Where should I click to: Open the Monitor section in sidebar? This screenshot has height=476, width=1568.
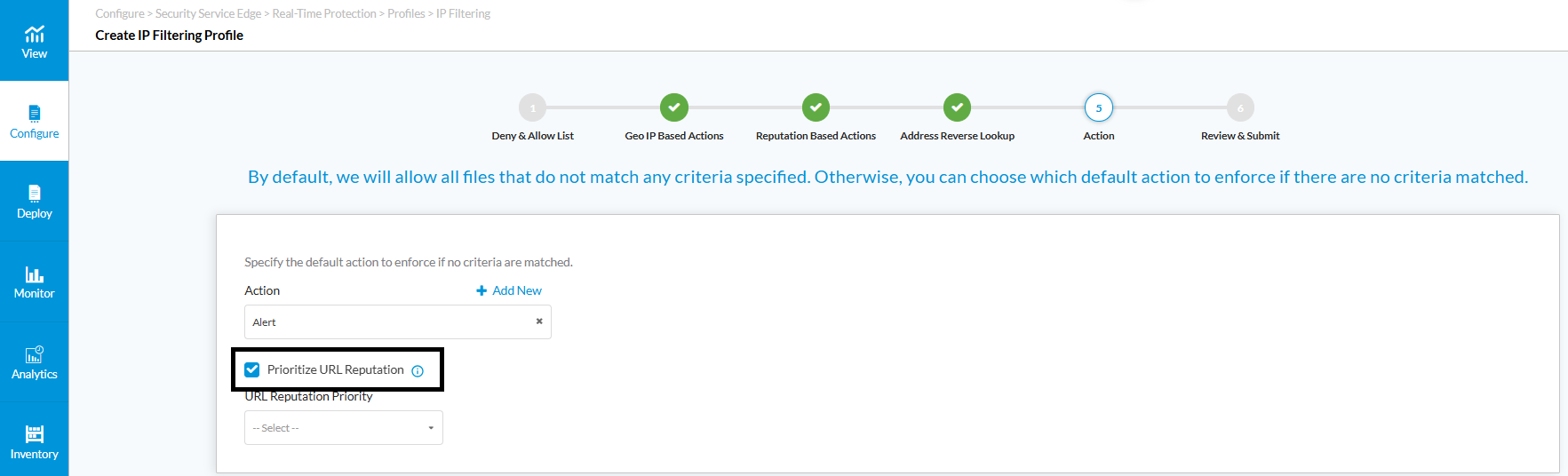coord(34,282)
